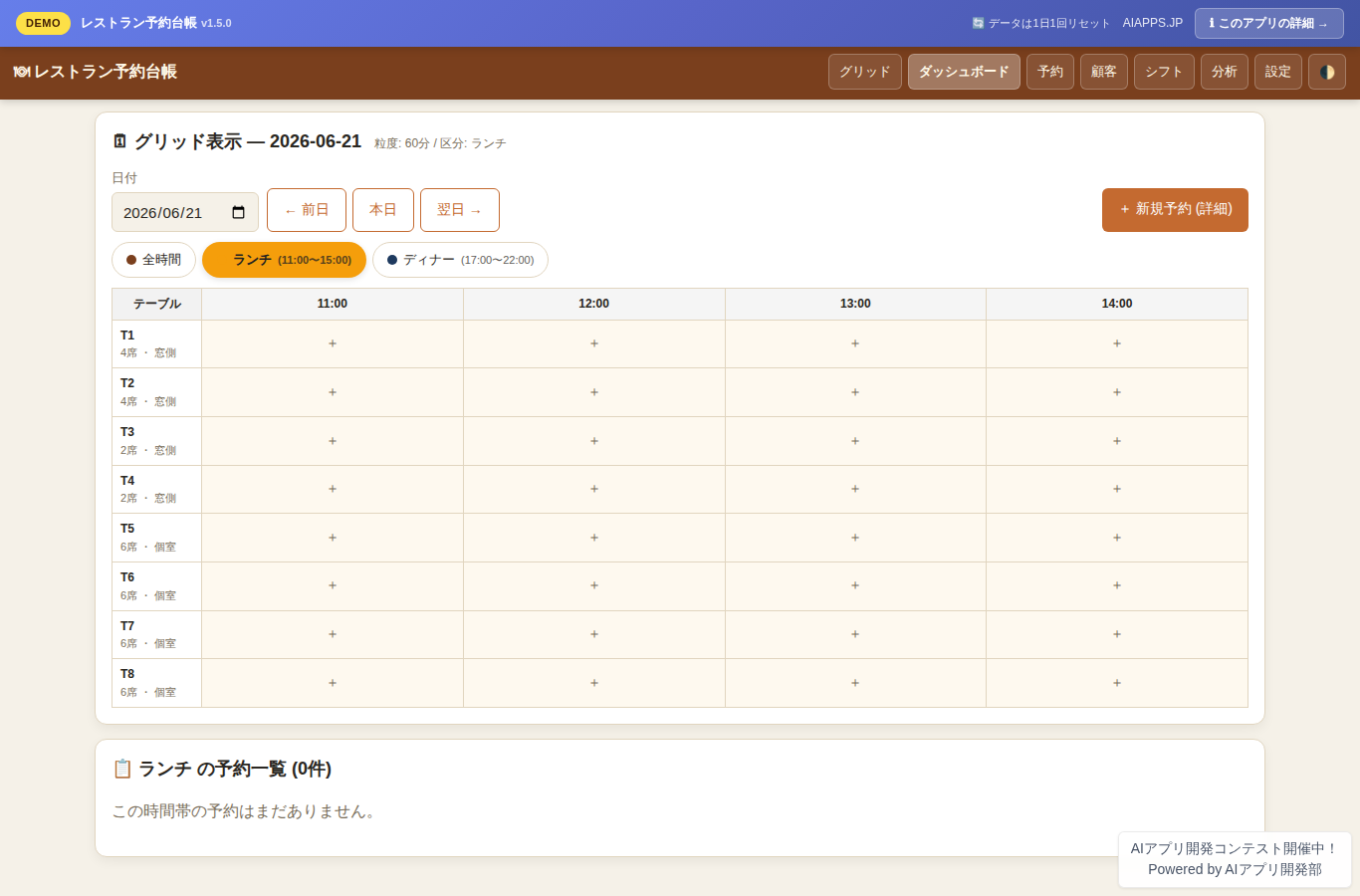Image resolution: width=1360 pixels, height=896 pixels.
Task: Add reservation for T6 at 14:00
Action: pyautogui.click(x=1117, y=585)
